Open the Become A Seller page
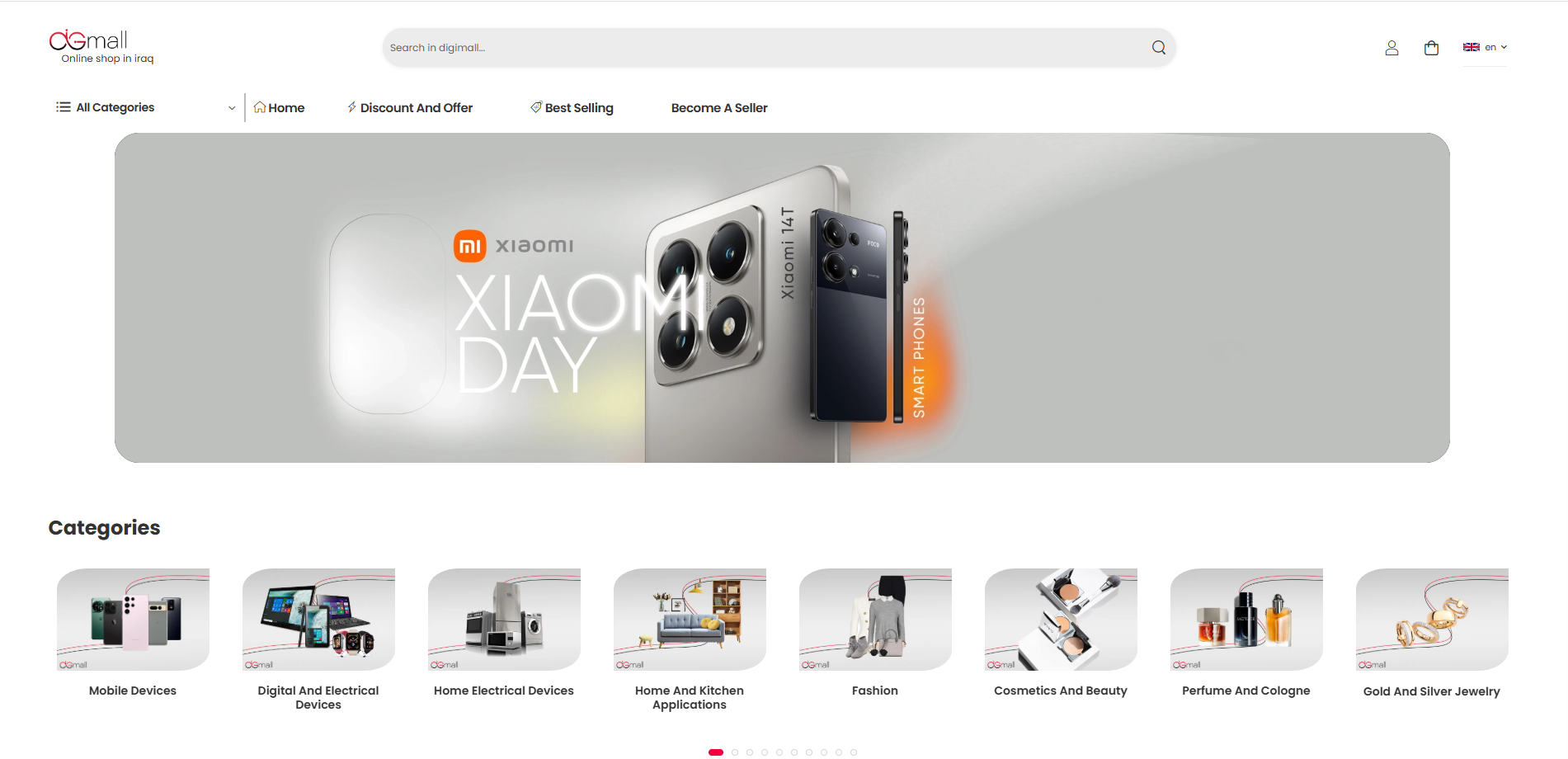The width and height of the screenshot is (1568, 759). coord(719,108)
